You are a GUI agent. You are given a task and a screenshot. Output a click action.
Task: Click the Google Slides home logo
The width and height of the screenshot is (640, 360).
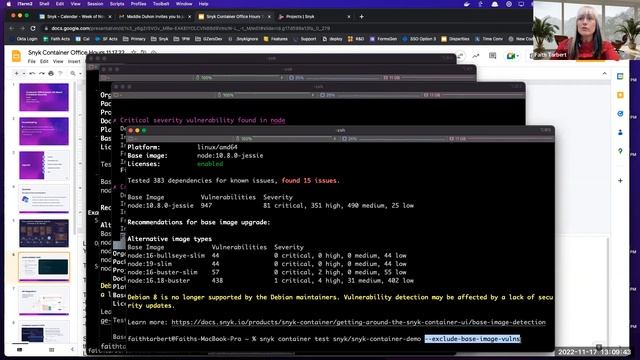[x=16, y=56]
